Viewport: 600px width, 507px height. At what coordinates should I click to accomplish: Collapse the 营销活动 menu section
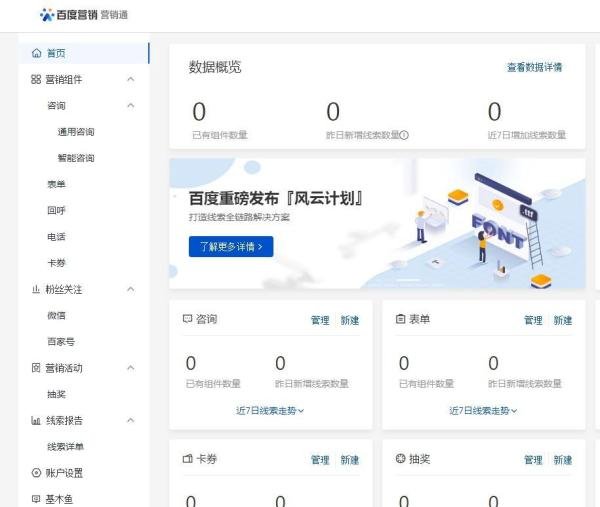coord(130,368)
